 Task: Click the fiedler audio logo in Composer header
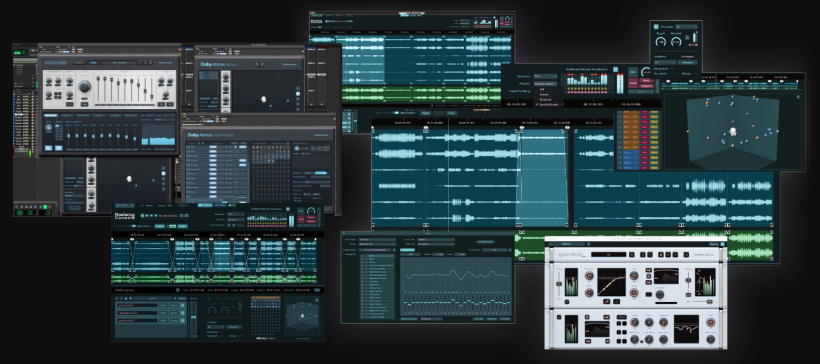click(x=321, y=135)
